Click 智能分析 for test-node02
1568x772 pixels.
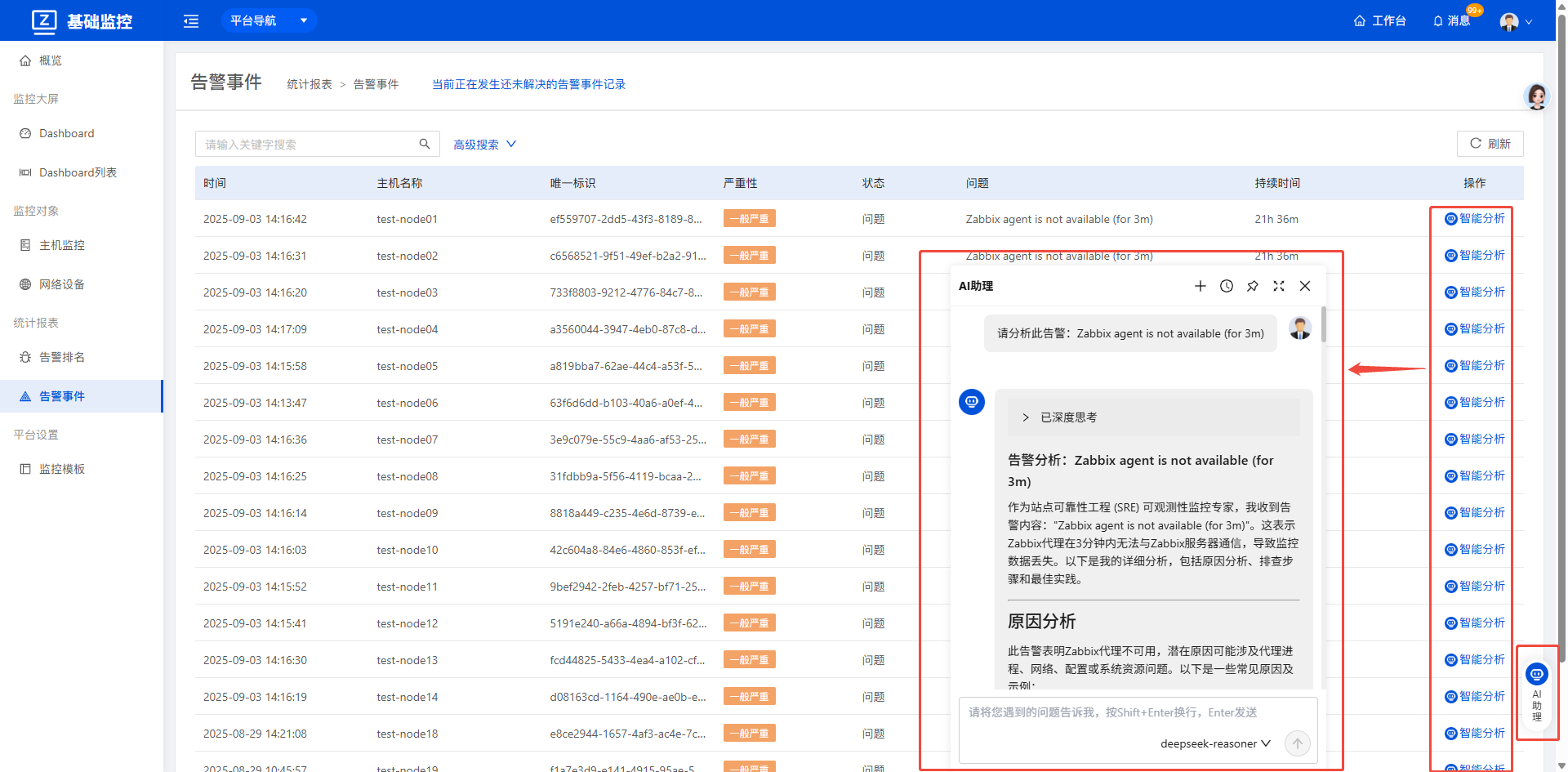(1475, 256)
